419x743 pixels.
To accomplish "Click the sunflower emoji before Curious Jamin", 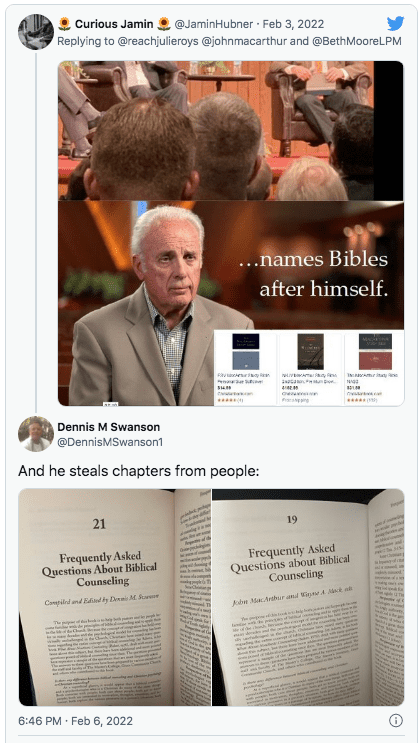I will pyautogui.click(x=64, y=24).
